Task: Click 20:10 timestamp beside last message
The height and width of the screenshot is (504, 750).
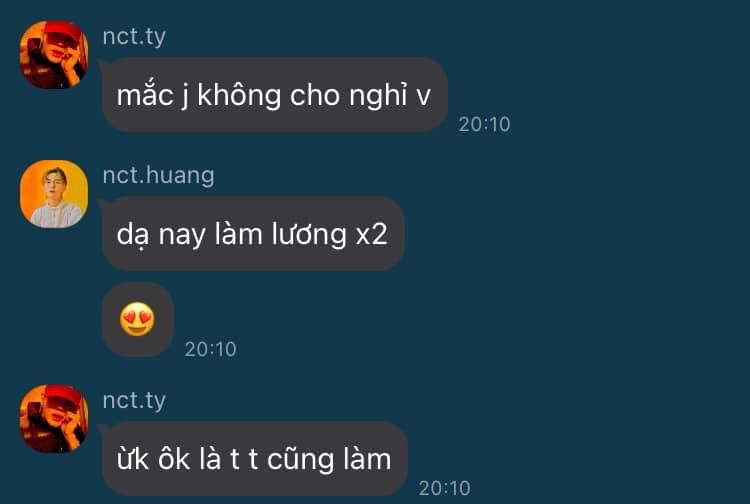Action: click(x=444, y=488)
